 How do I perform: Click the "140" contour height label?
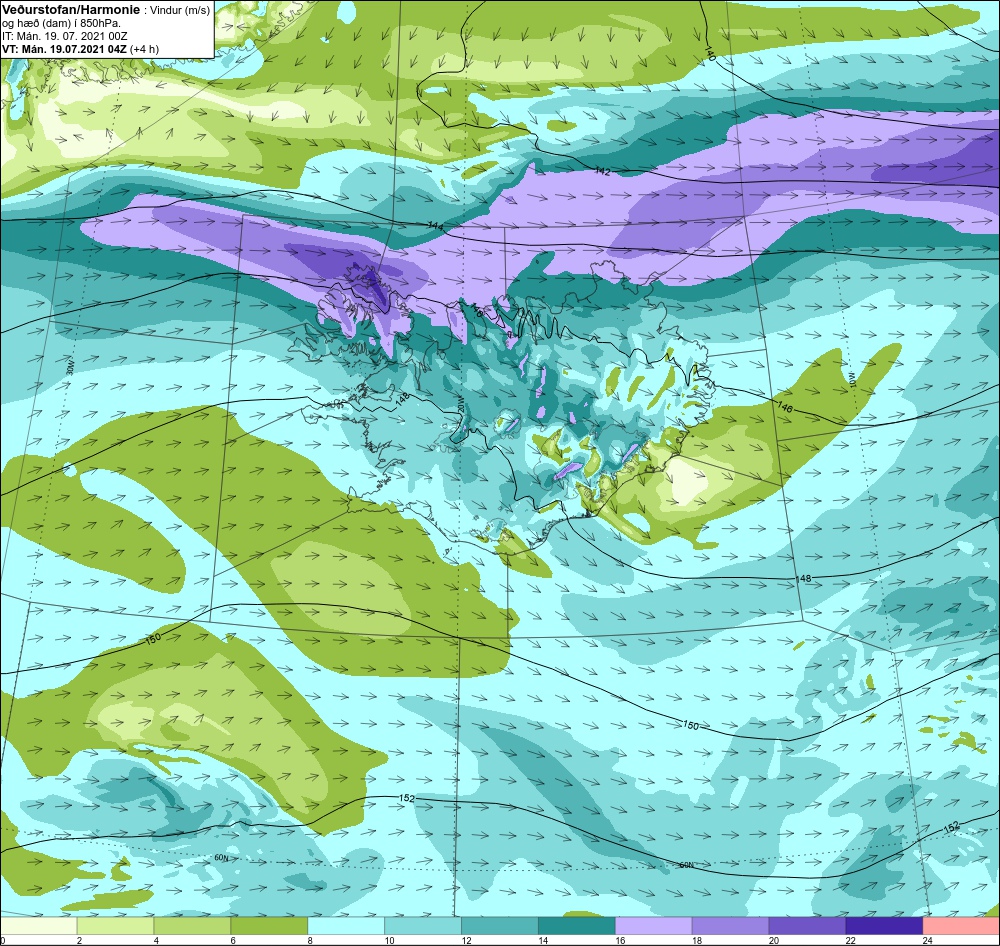[711, 54]
